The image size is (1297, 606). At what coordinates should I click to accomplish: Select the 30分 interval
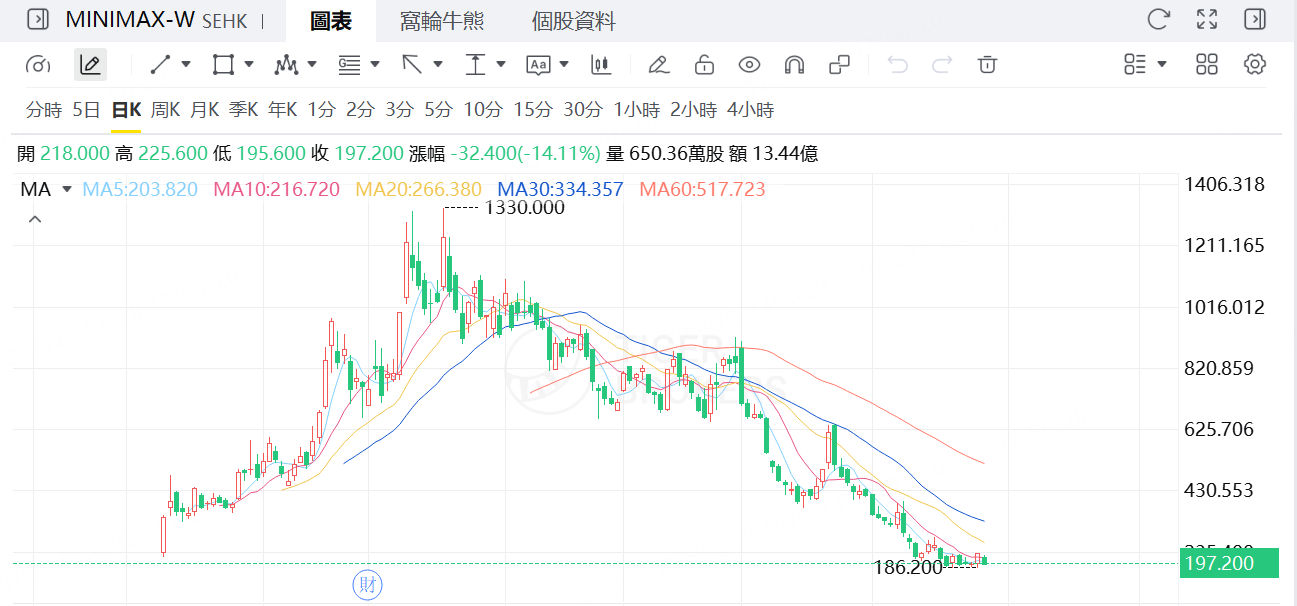click(x=583, y=110)
